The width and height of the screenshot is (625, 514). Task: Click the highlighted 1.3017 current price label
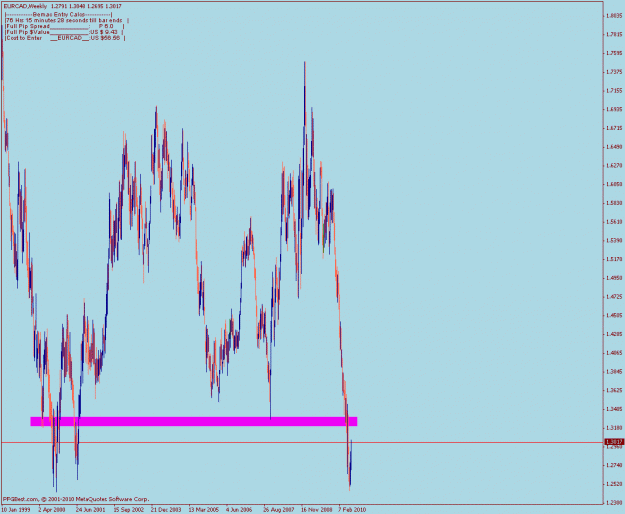[614, 442]
